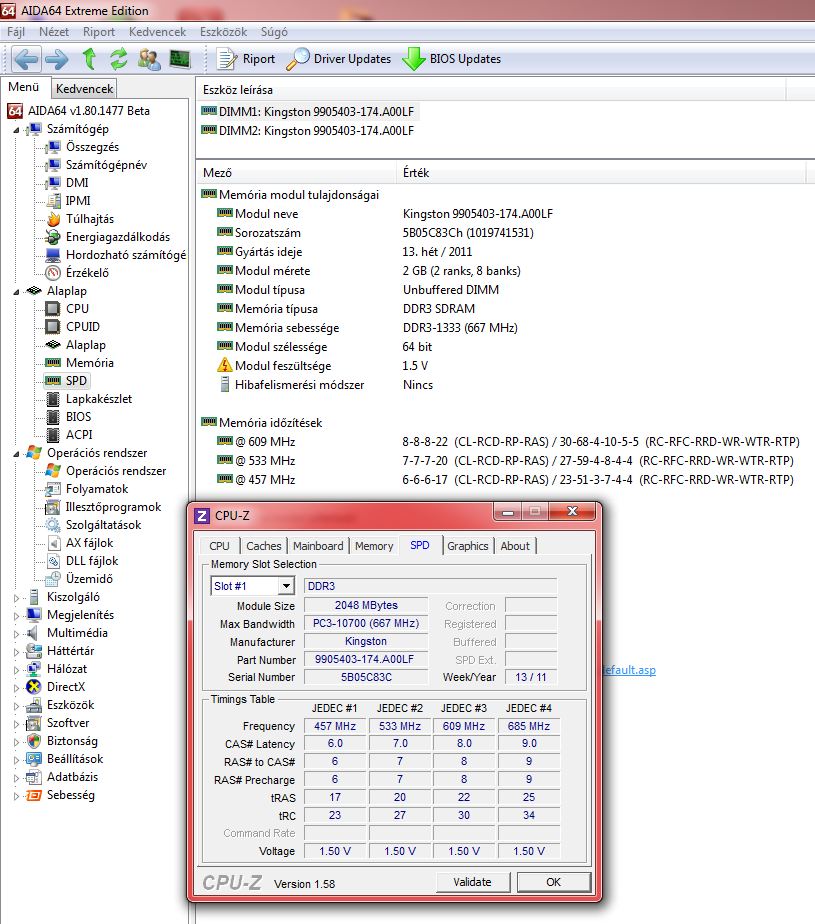
Task: Select the Szolgáltatások gear icon item
Action: [53, 524]
